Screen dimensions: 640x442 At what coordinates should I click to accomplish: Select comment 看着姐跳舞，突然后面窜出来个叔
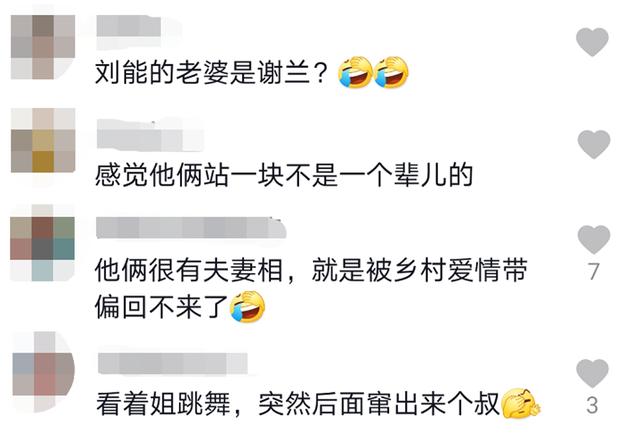[298, 403]
